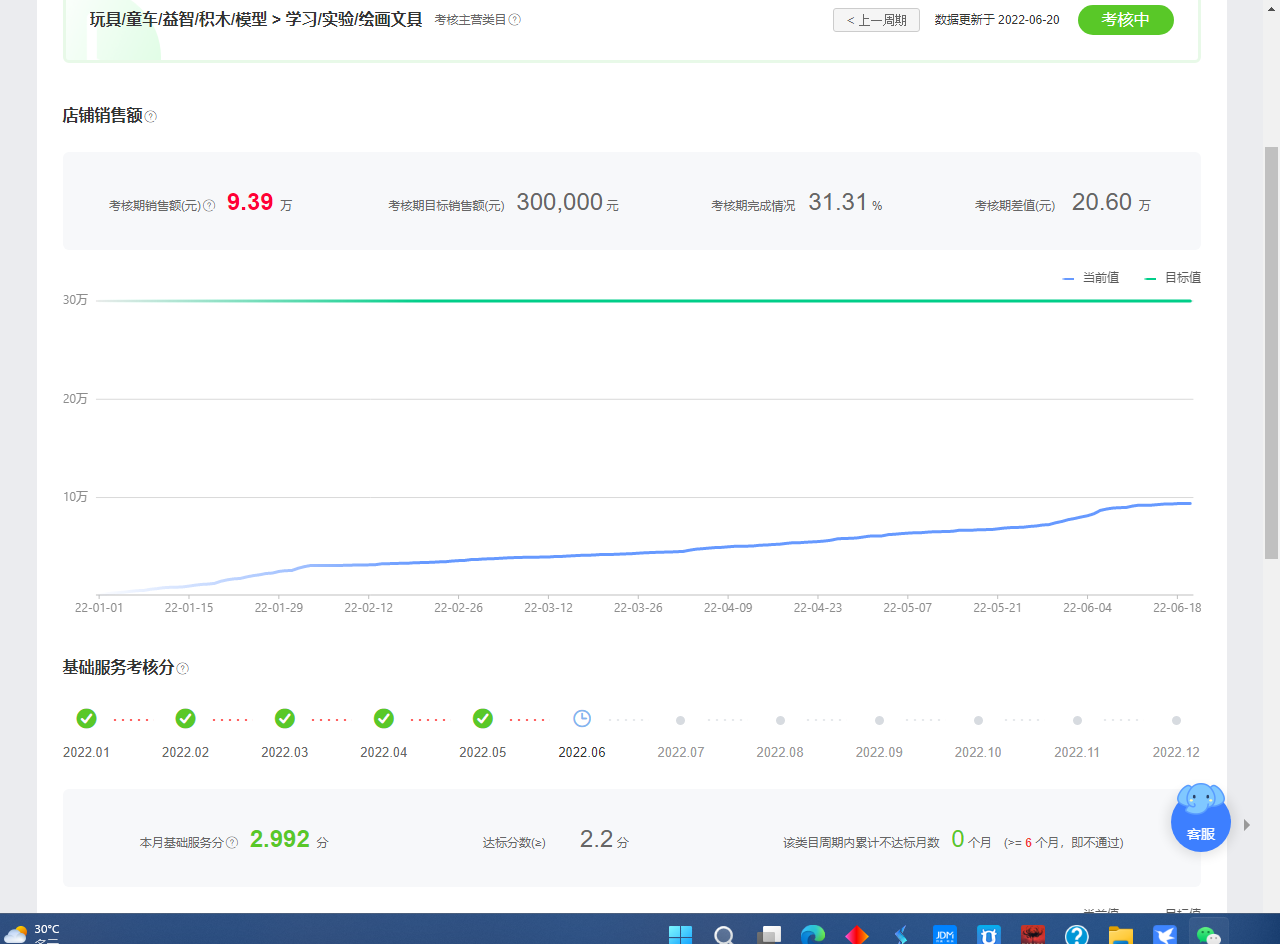Click the 9.39 万 sales amount value
Image resolution: width=1280 pixels, height=944 pixels.
click(x=260, y=203)
